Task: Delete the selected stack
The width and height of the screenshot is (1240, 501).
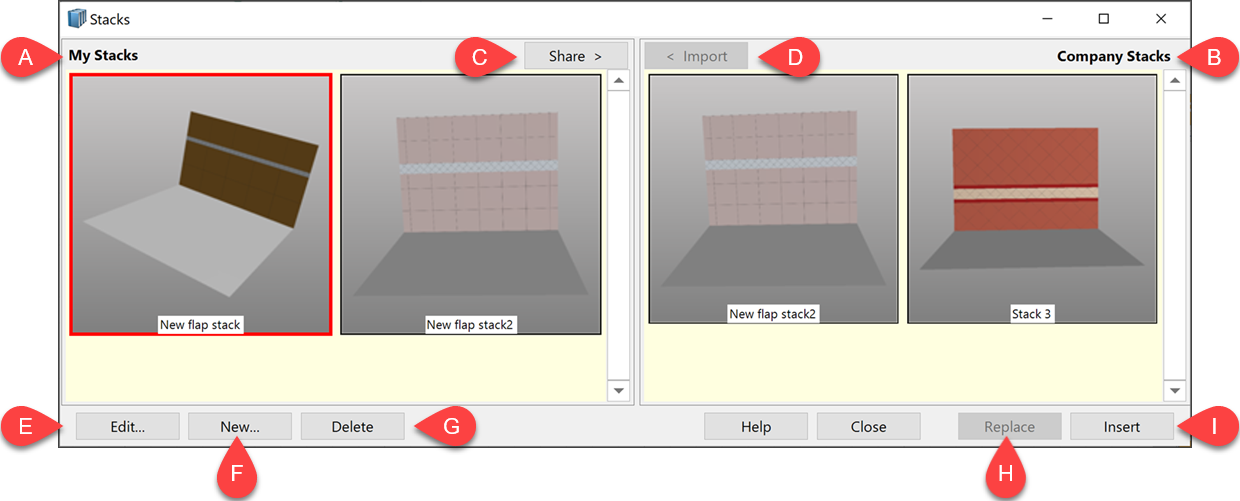Action: pos(352,427)
